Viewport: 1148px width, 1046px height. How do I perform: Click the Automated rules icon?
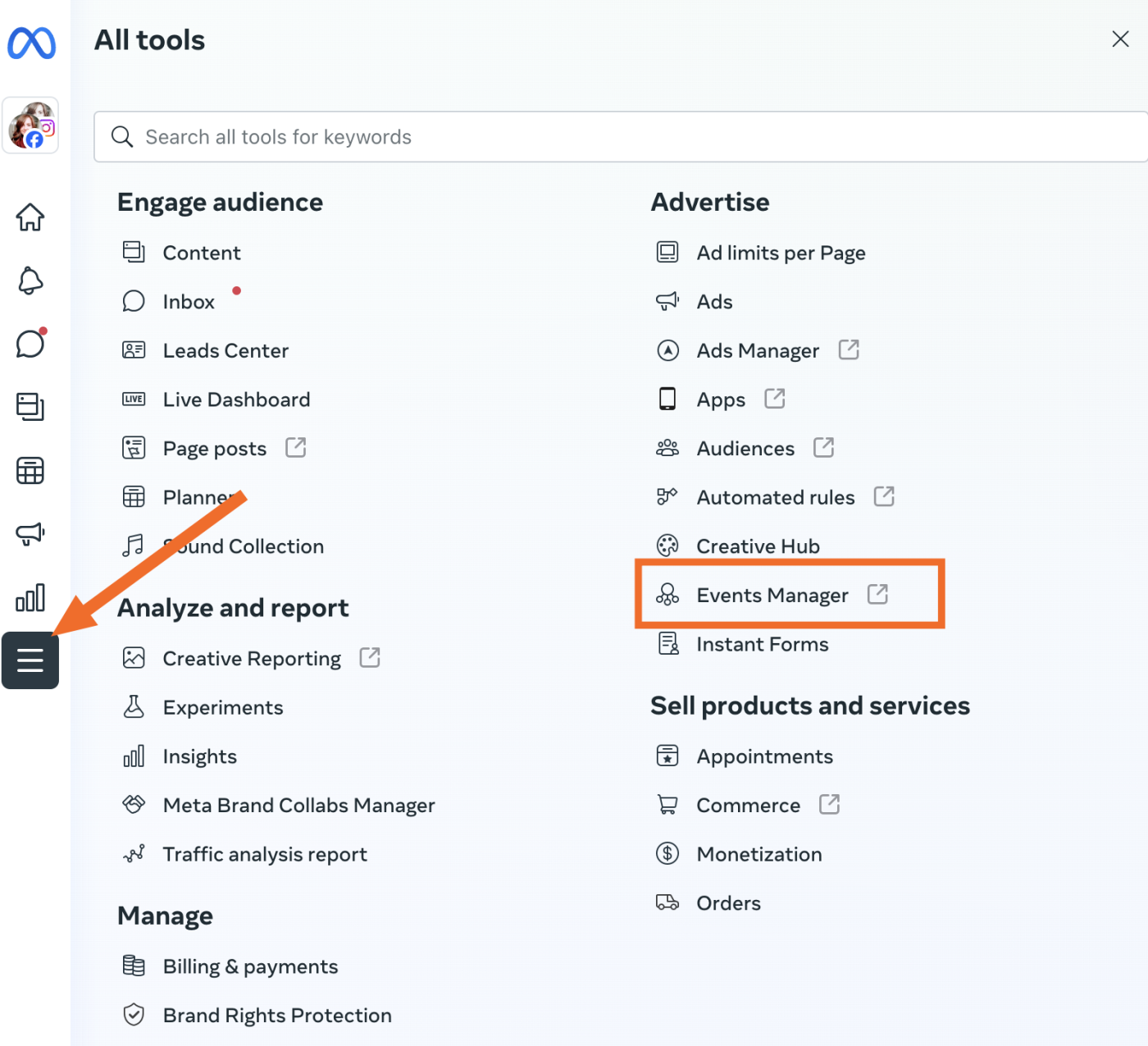pyautogui.click(x=667, y=496)
